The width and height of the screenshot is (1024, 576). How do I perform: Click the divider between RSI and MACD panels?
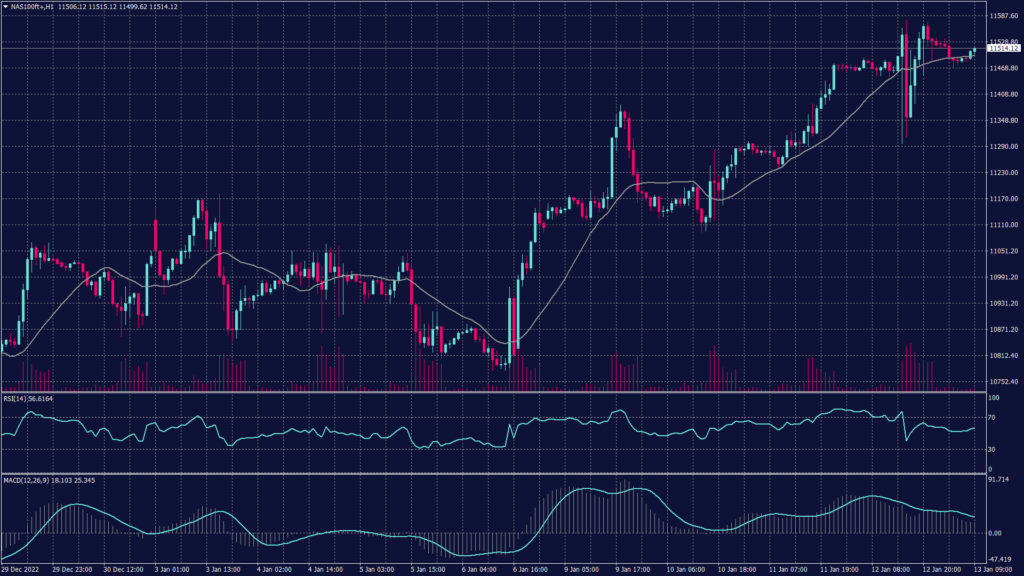(490, 474)
